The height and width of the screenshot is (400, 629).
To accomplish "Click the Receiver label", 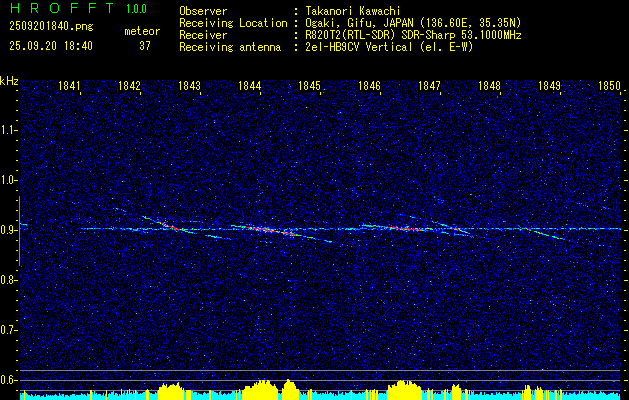I will [203, 35].
